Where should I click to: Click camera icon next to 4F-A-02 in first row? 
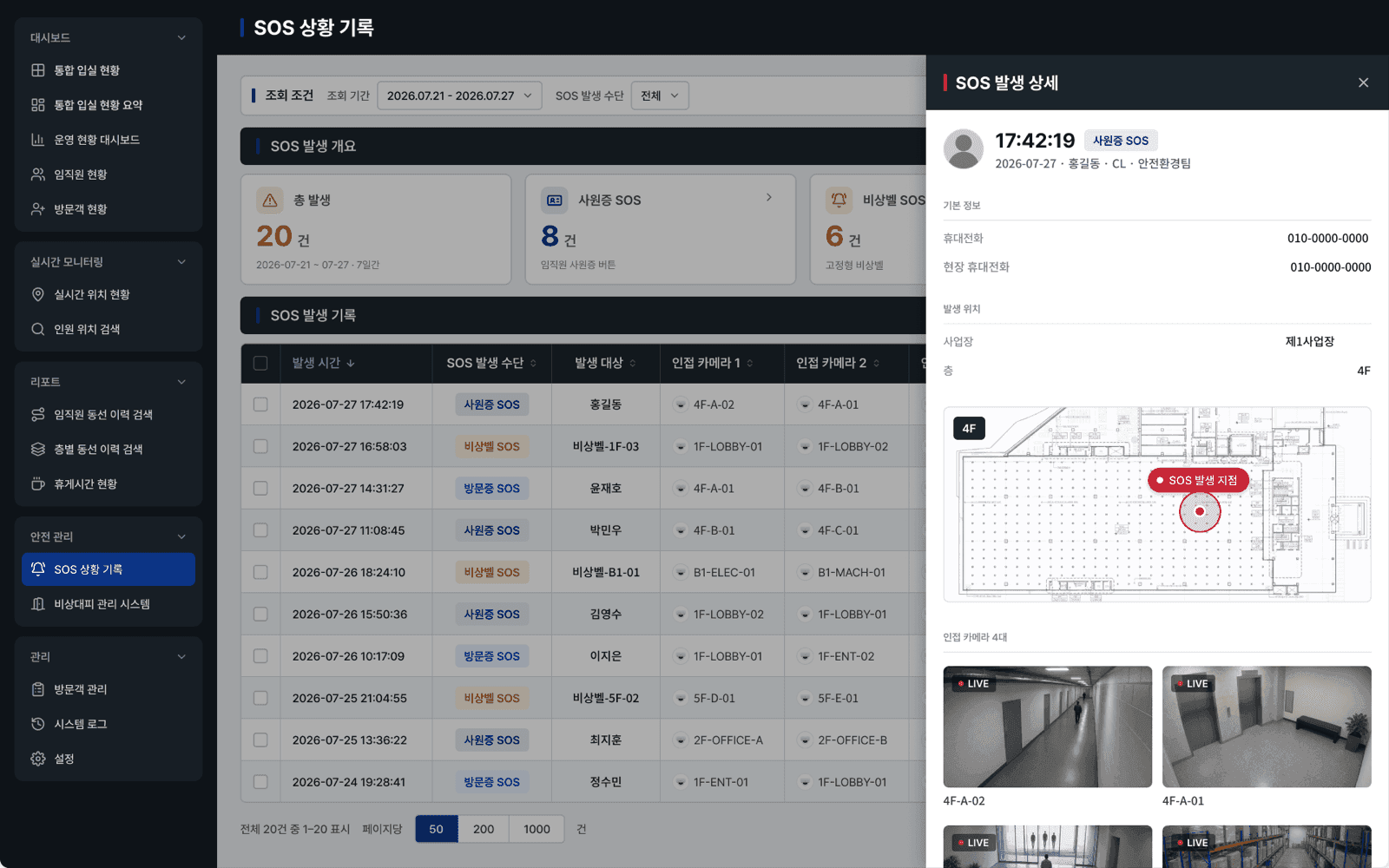click(x=681, y=404)
